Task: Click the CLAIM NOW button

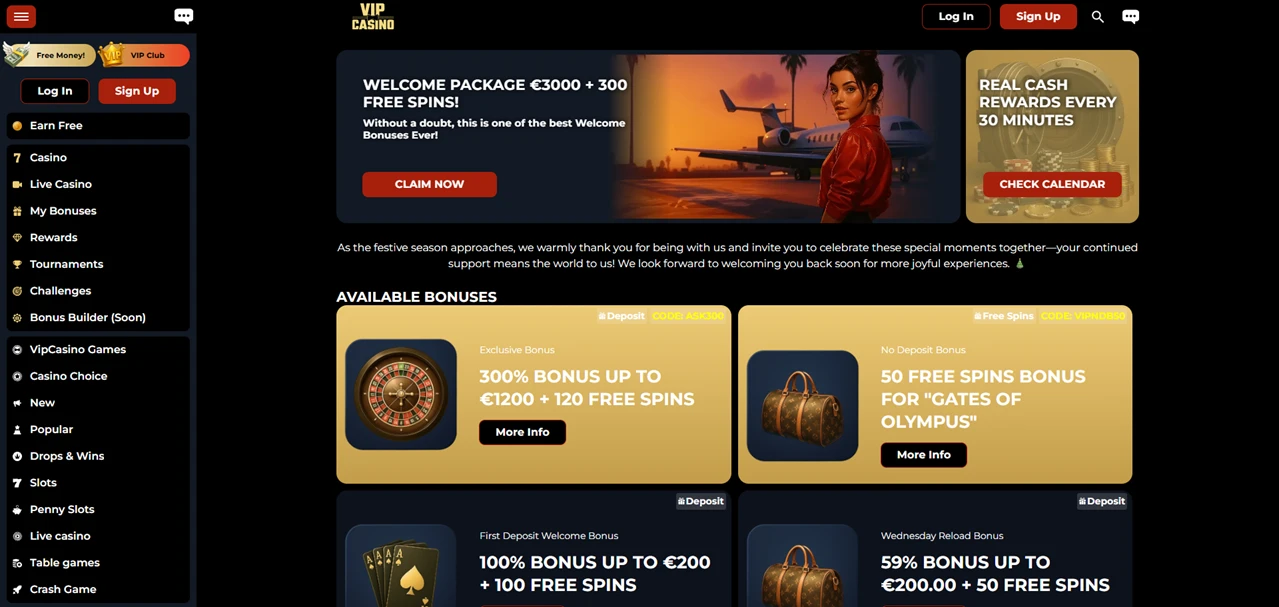Action: click(x=429, y=184)
